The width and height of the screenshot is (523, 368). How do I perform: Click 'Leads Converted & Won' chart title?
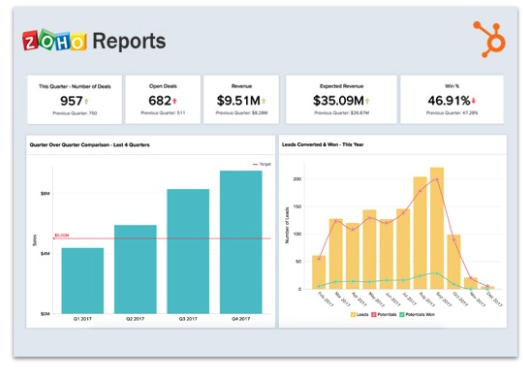(x=323, y=144)
